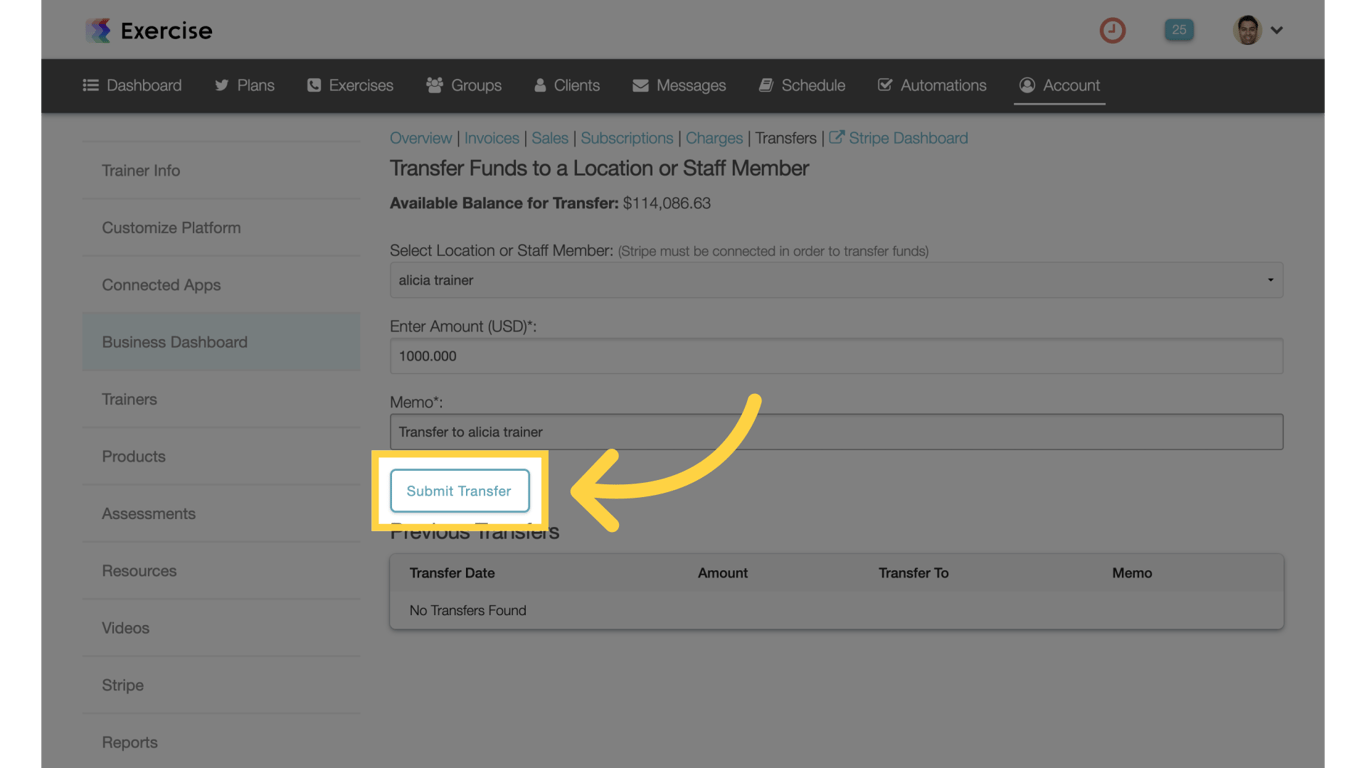Click the 25 notification badge

1178,29
